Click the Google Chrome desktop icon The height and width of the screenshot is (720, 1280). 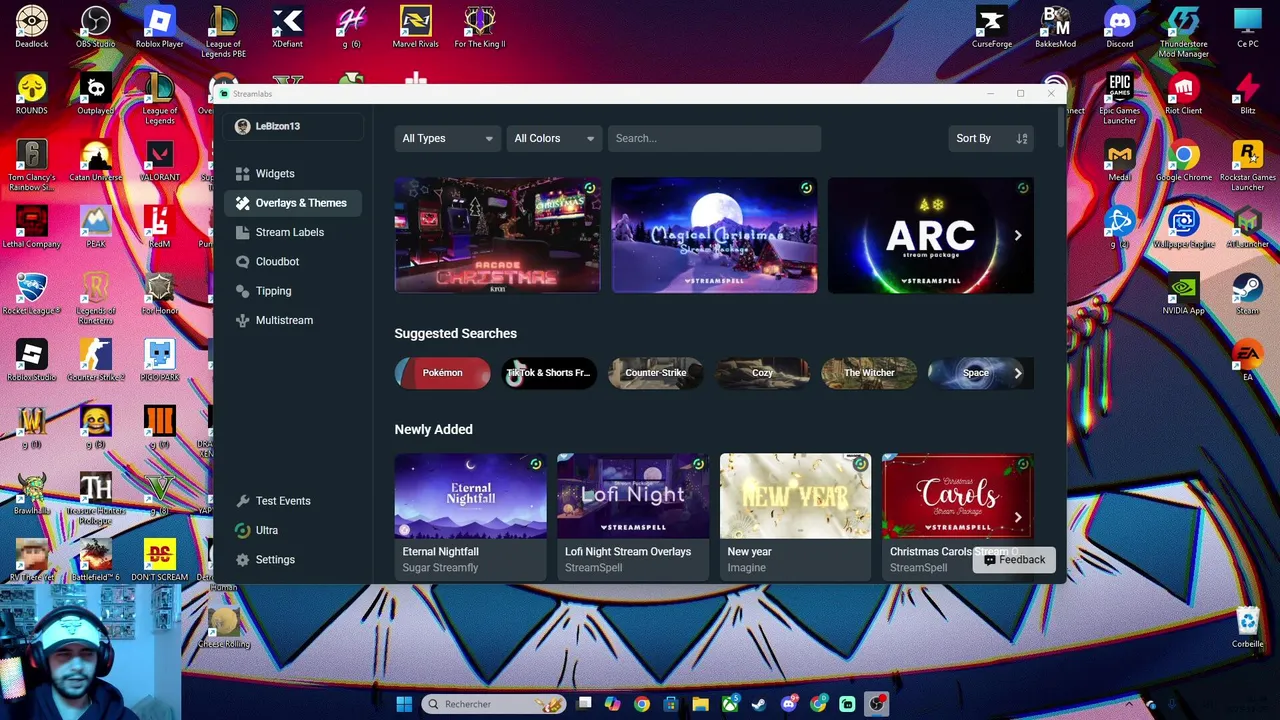click(x=1184, y=161)
